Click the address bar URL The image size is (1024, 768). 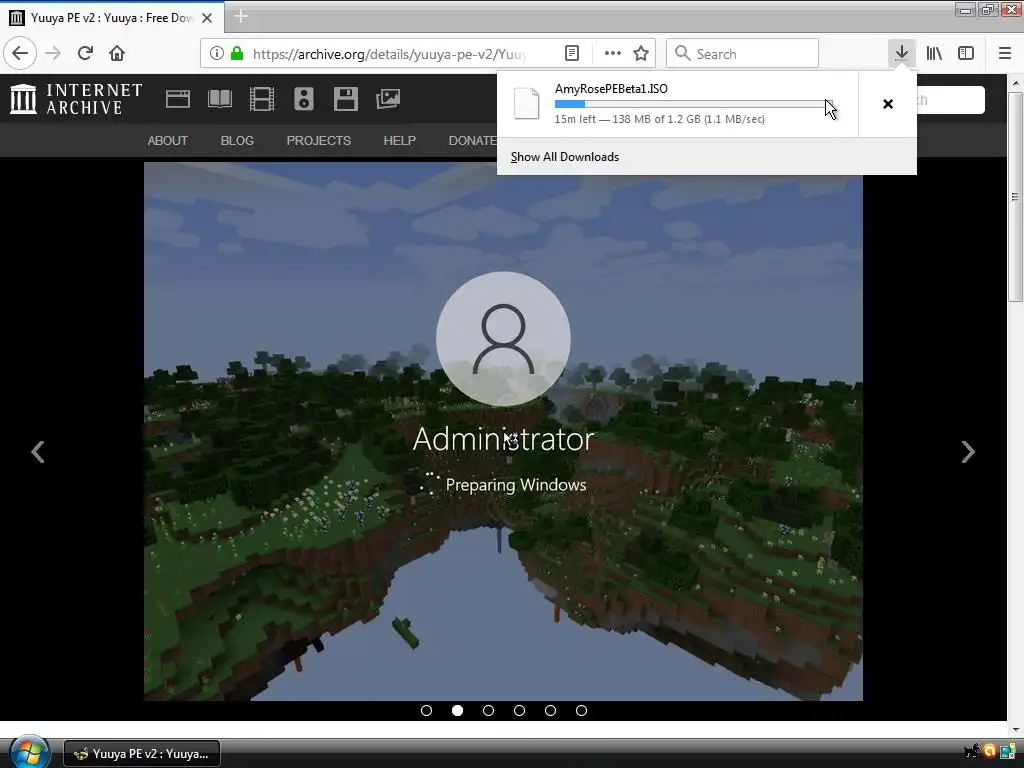(x=389, y=54)
